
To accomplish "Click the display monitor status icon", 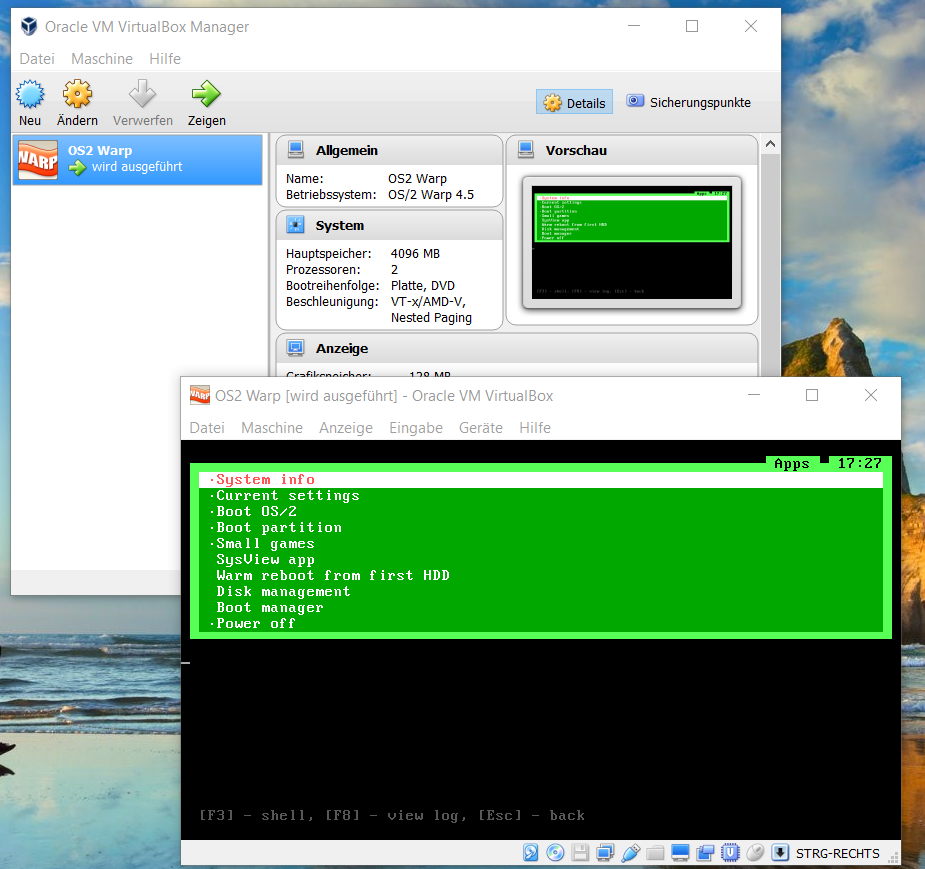I will 680,852.
